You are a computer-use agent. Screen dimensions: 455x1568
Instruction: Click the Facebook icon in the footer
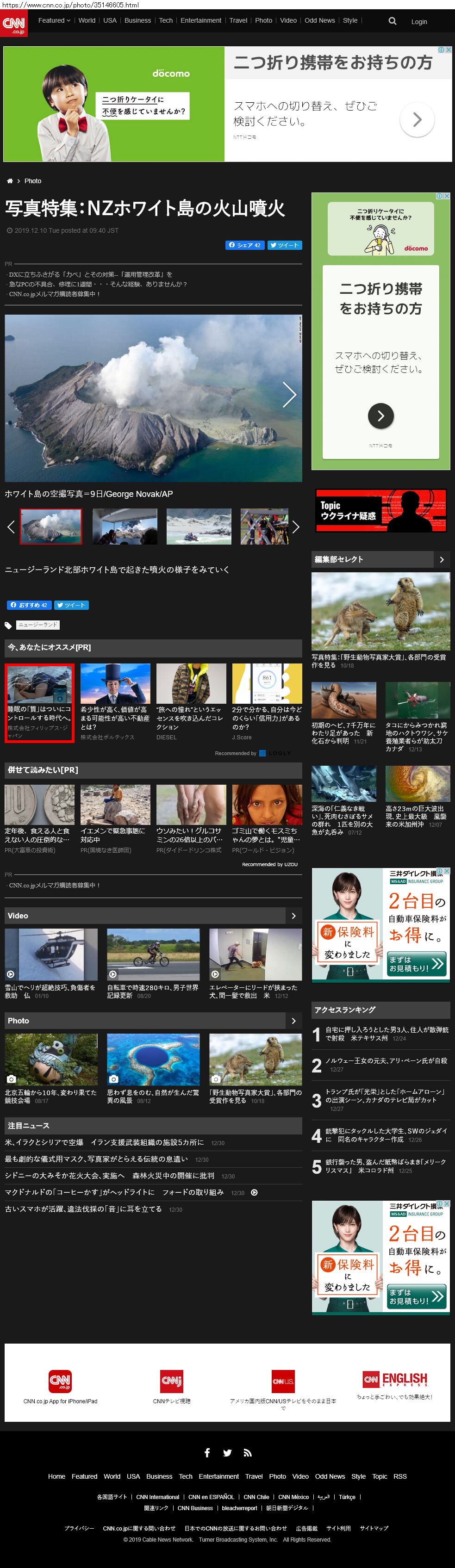point(207,1452)
